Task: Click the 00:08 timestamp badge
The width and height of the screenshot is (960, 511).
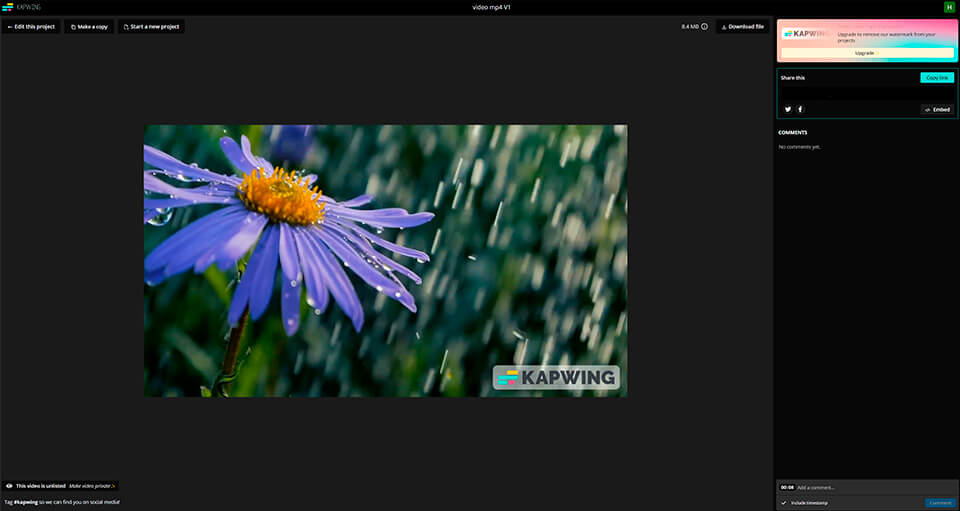Action: tap(787, 487)
